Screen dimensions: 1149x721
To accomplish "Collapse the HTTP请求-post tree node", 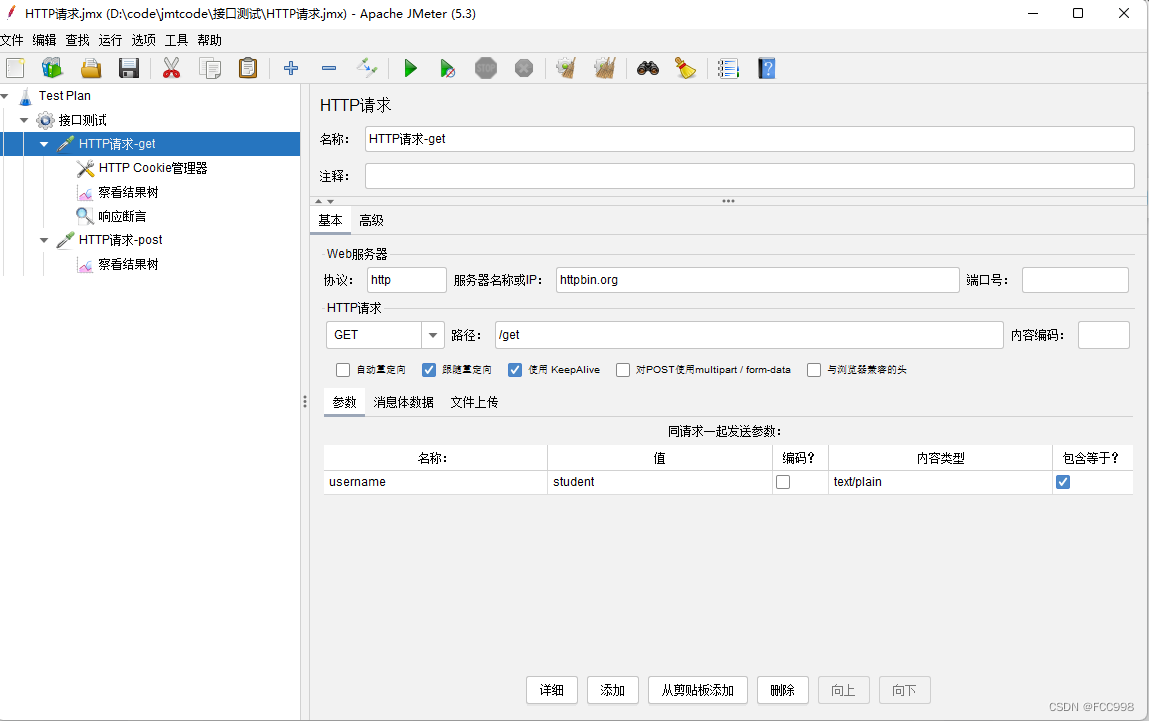I will point(44,240).
